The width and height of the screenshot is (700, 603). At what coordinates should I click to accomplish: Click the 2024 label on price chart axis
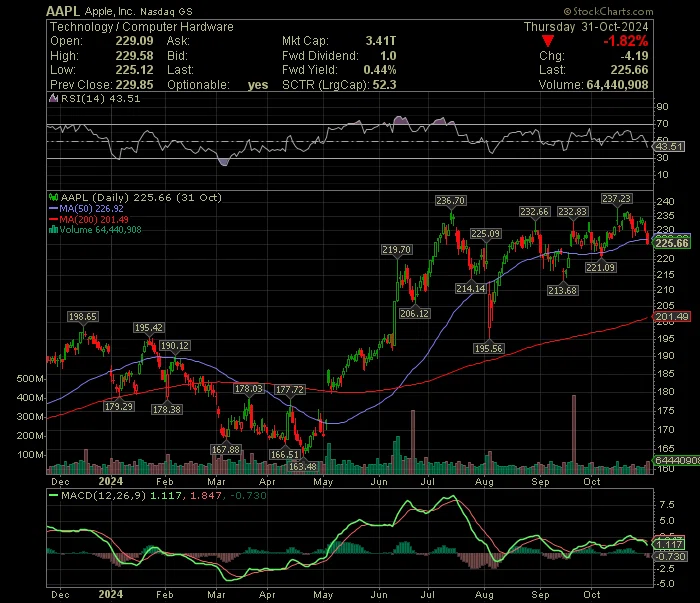[x=110, y=481]
